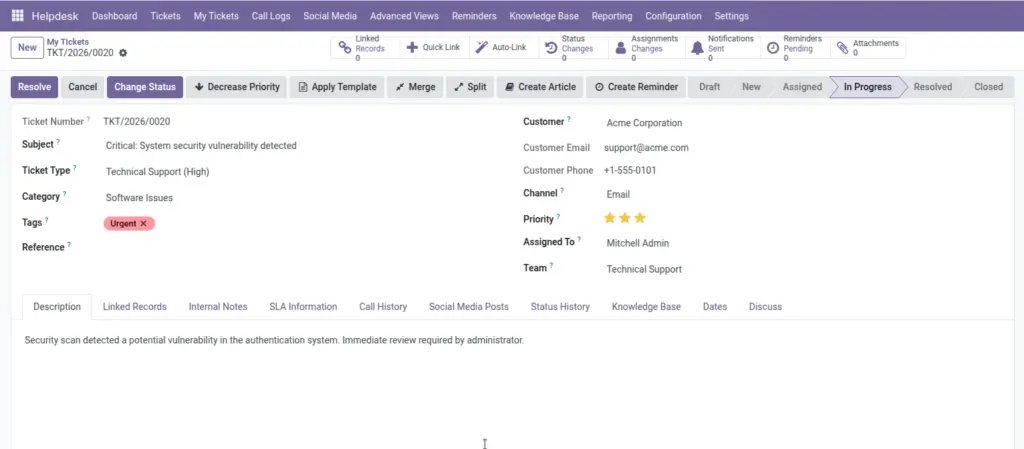The height and width of the screenshot is (449, 1024).
Task: Go back via My Tickets breadcrumb
Action: [68, 42]
